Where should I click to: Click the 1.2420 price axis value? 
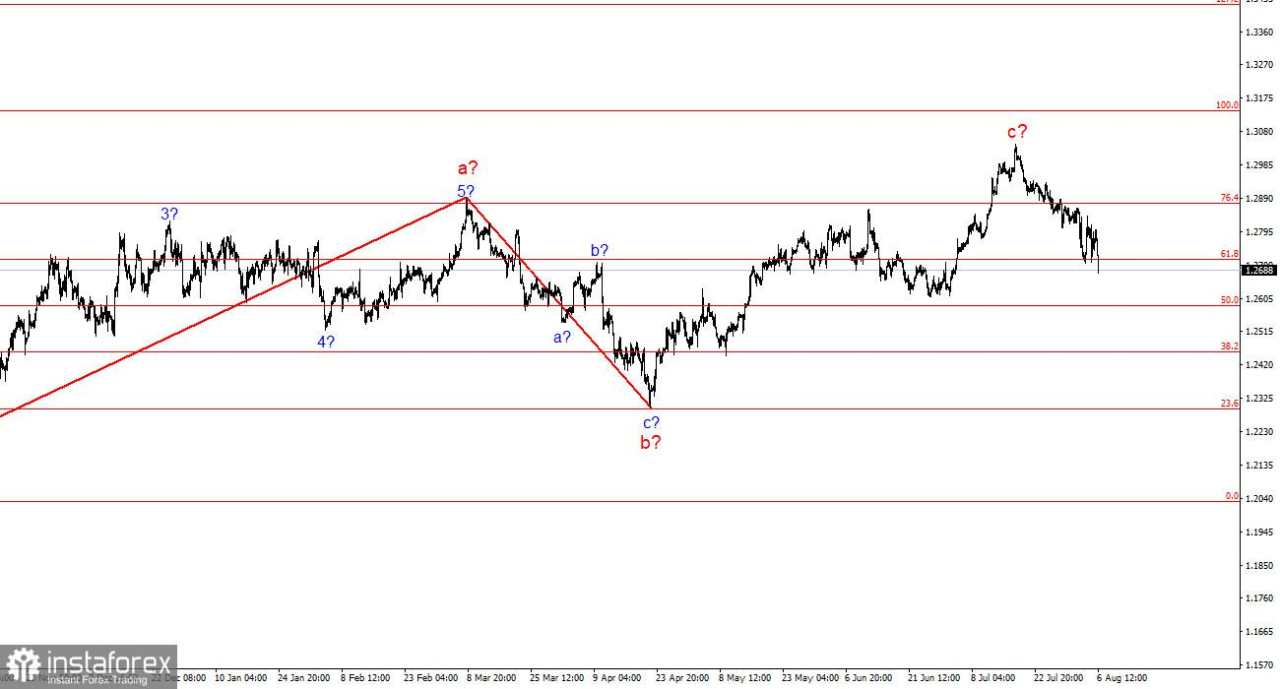pos(1259,365)
